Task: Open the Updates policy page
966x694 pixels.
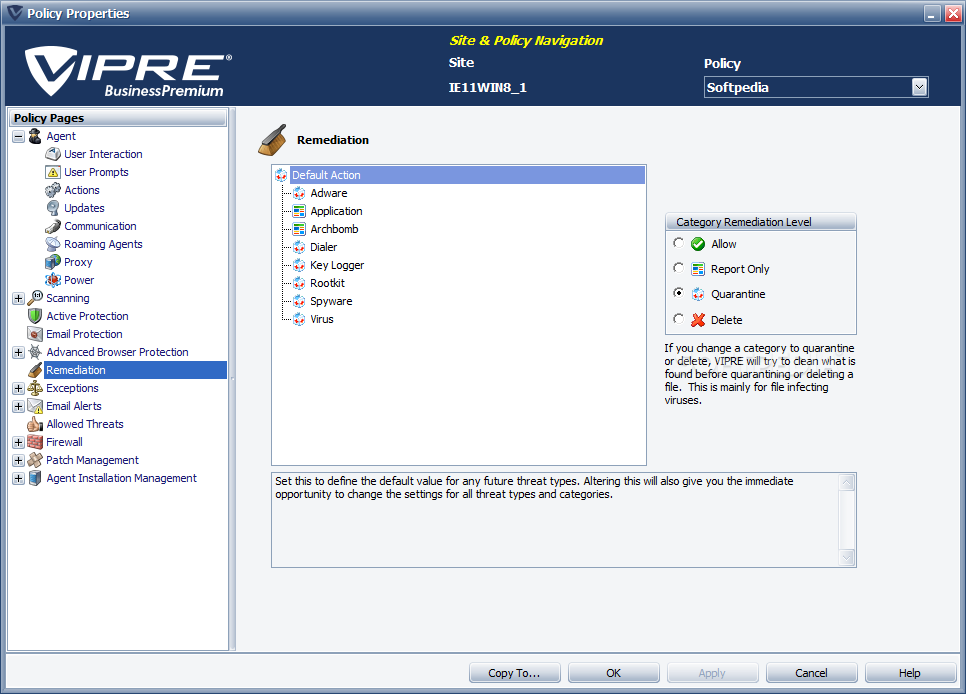Action: (84, 208)
